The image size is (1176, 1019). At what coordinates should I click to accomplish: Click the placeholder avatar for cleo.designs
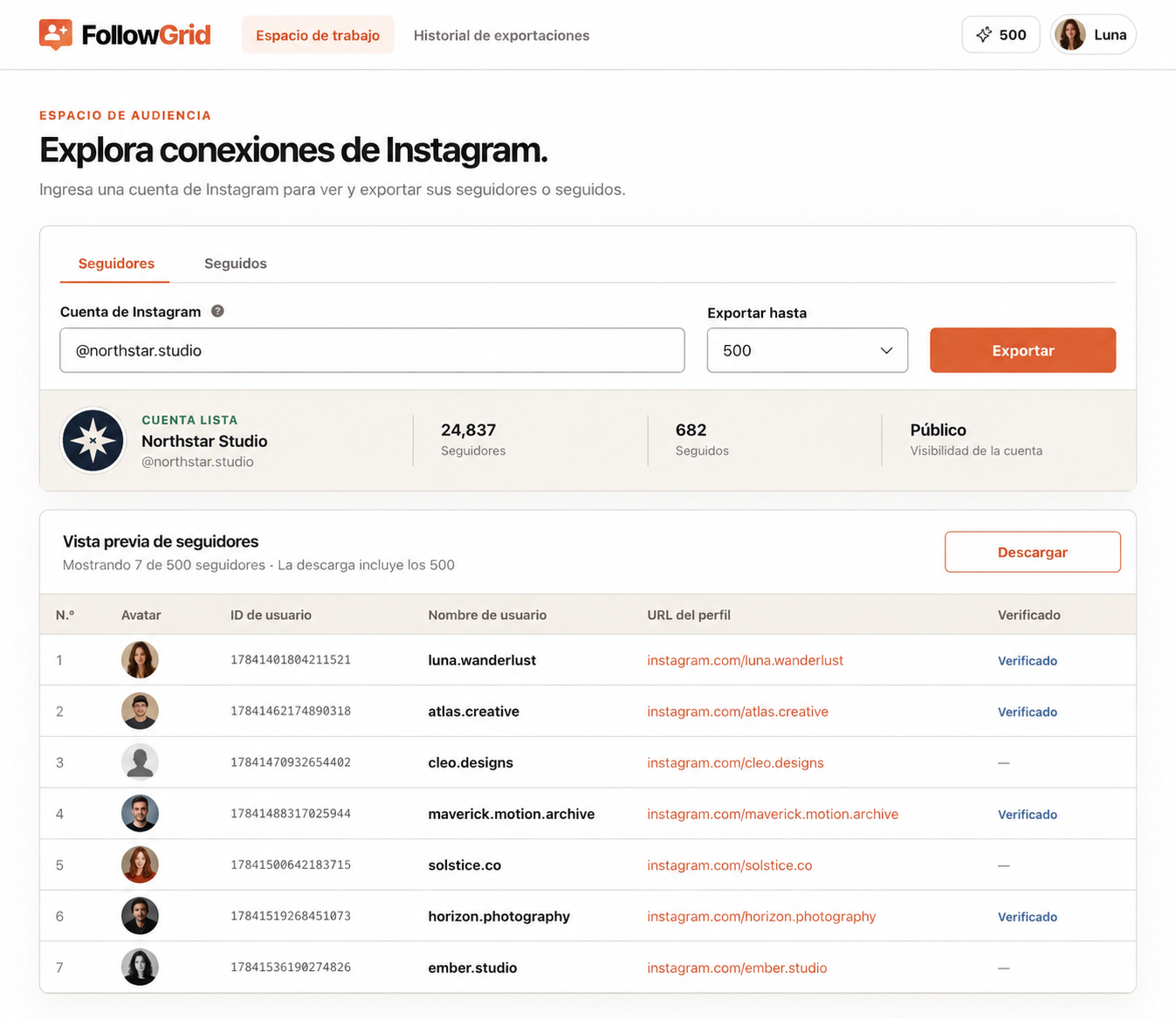(x=140, y=762)
